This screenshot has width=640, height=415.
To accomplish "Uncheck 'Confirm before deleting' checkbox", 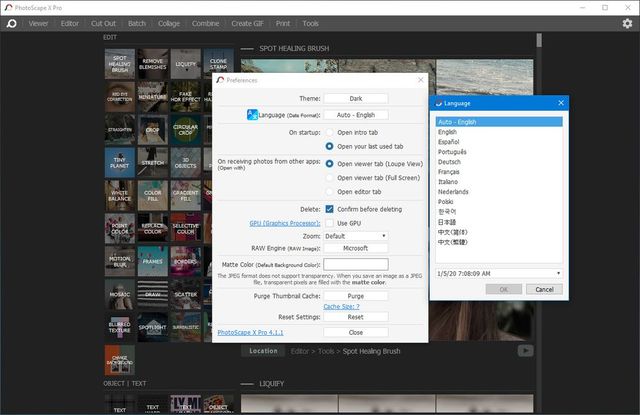I will point(330,209).
